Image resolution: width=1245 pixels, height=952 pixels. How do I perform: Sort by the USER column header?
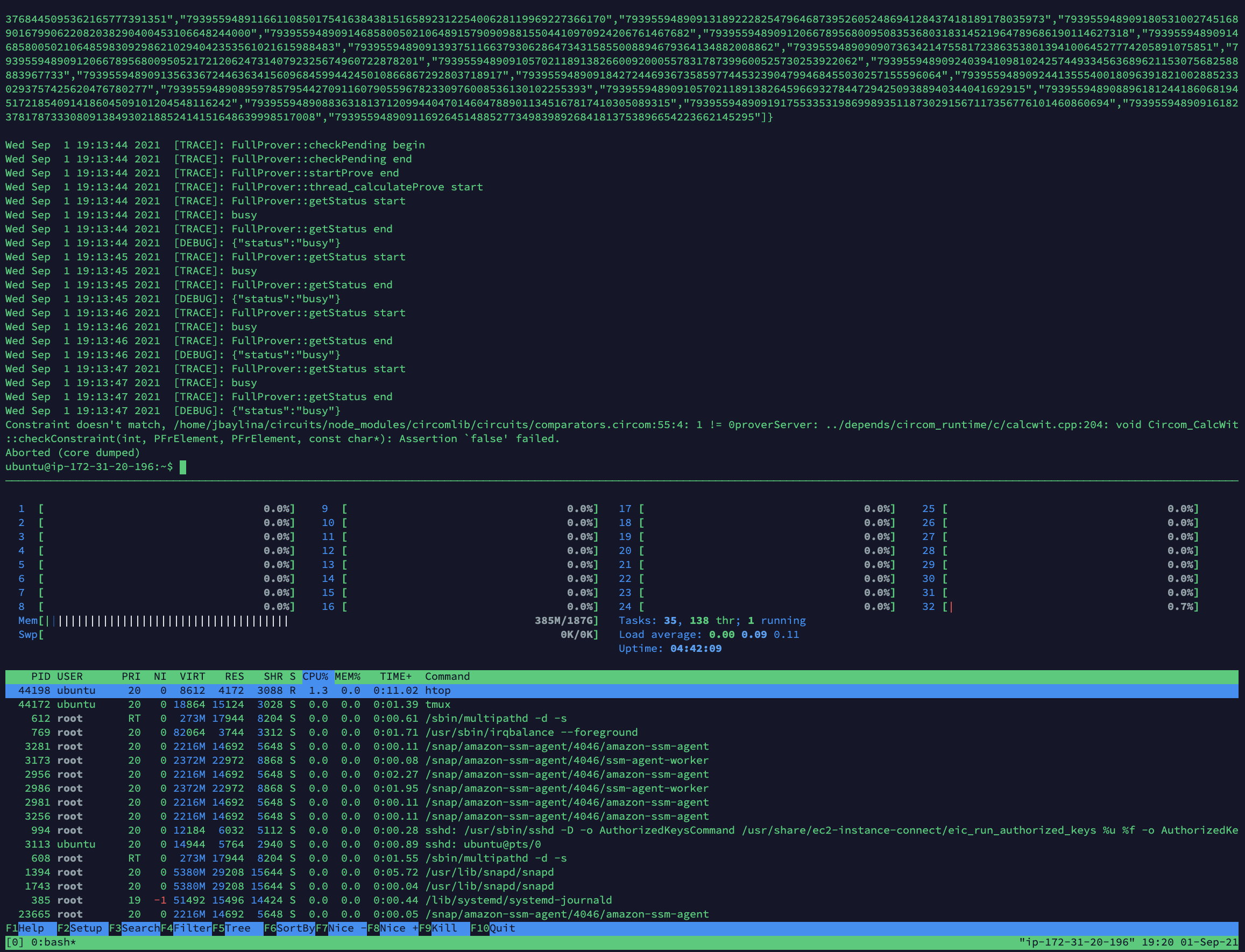tap(70, 677)
